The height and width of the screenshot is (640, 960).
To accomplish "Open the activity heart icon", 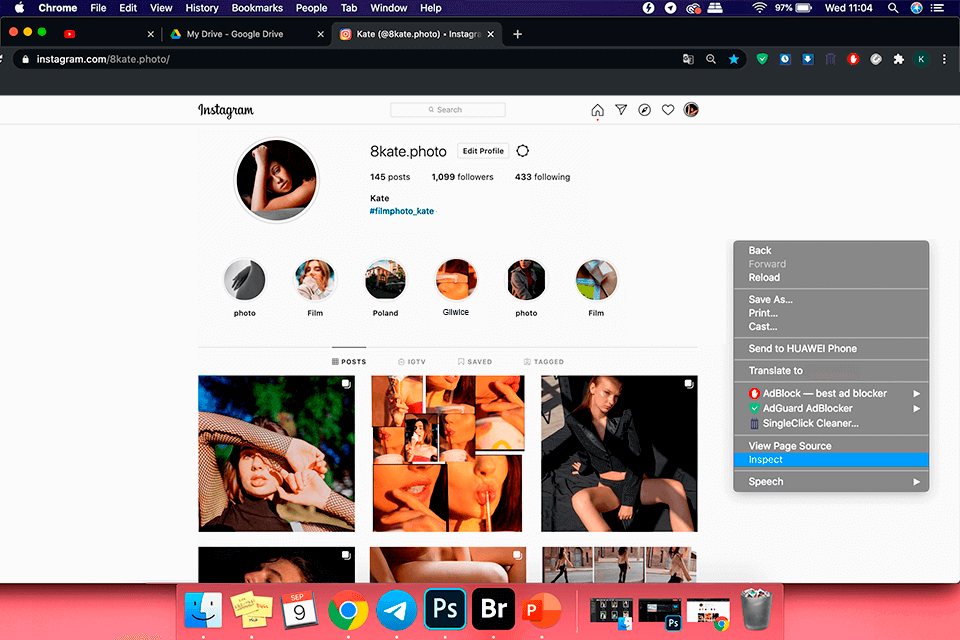I will pos(667,110).
